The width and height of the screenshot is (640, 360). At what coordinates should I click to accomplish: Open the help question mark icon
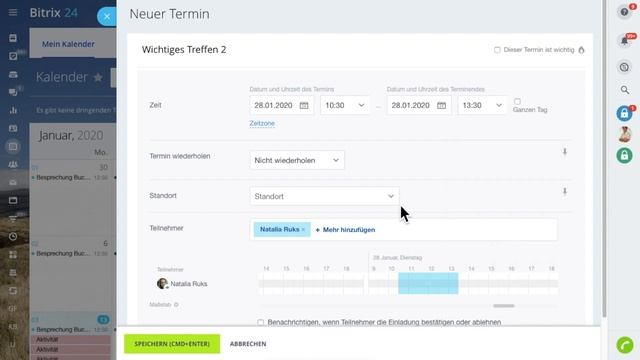624,12
